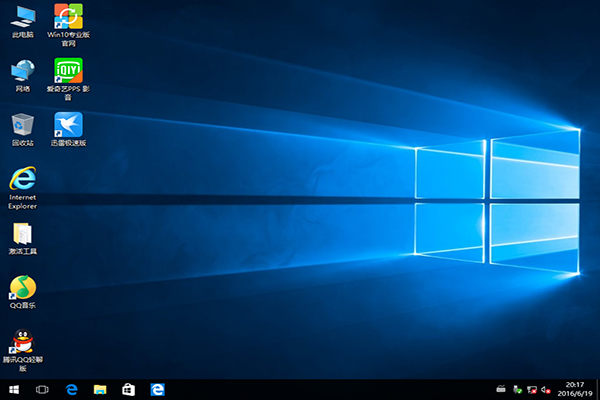
Task: Open the clock showing 20:17
Action: [577, 389]
